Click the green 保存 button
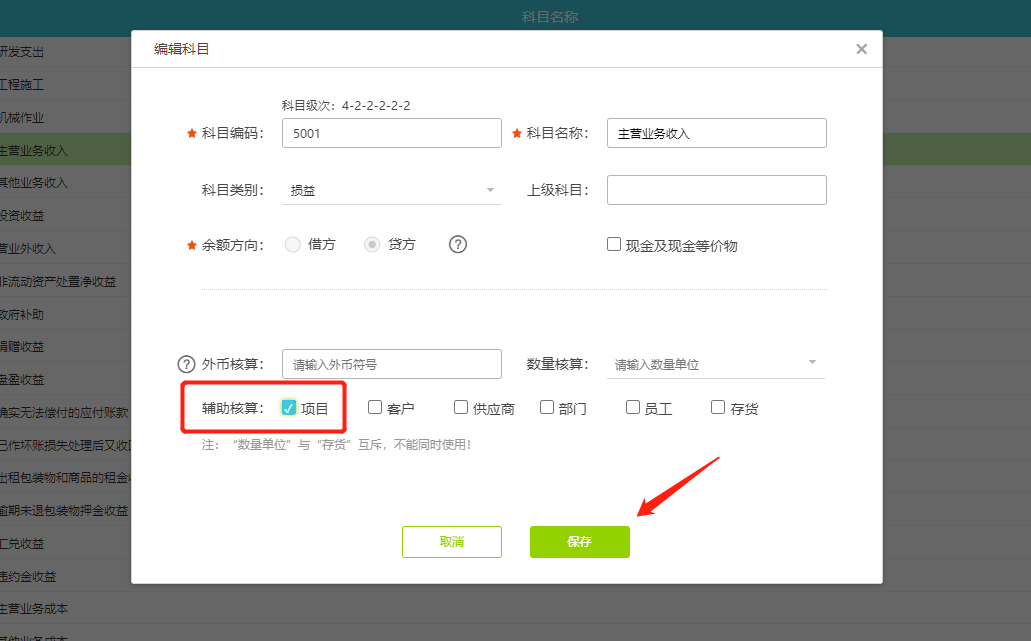The width and height of the screenshot is (1031, 641). pos(580,541)
